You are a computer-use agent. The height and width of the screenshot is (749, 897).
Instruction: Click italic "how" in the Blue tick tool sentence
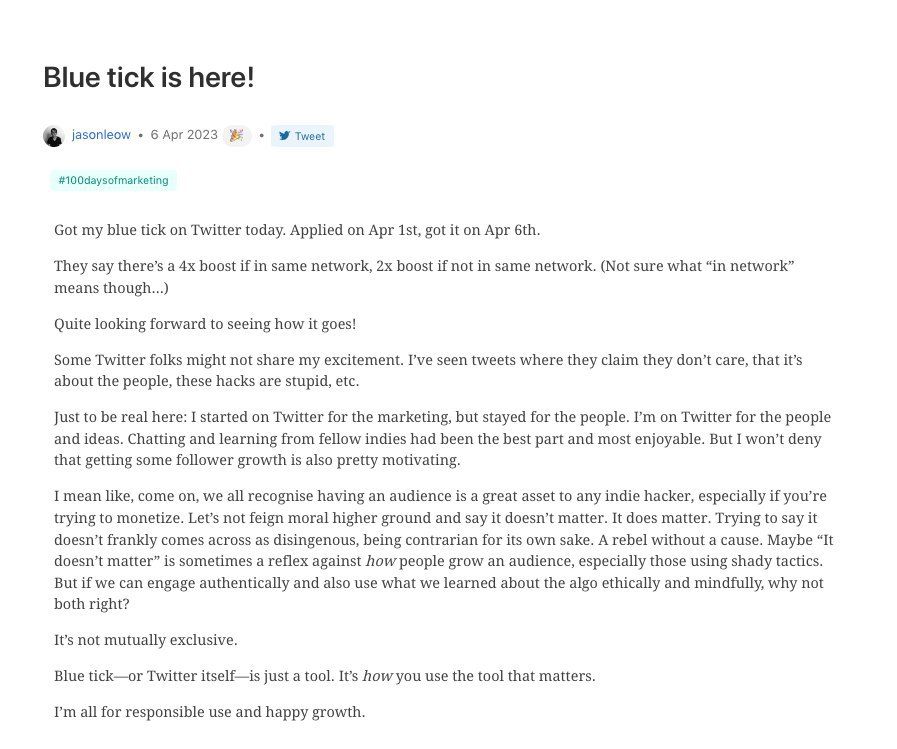click(x=378, y=676)
